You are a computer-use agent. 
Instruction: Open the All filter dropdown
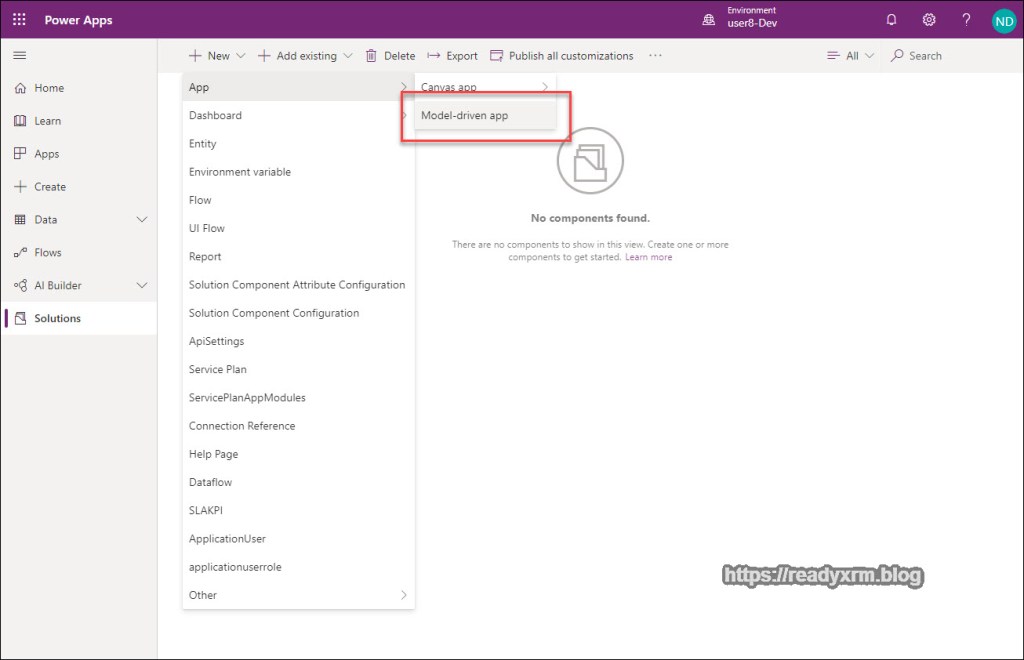click(x=850, y=56)
